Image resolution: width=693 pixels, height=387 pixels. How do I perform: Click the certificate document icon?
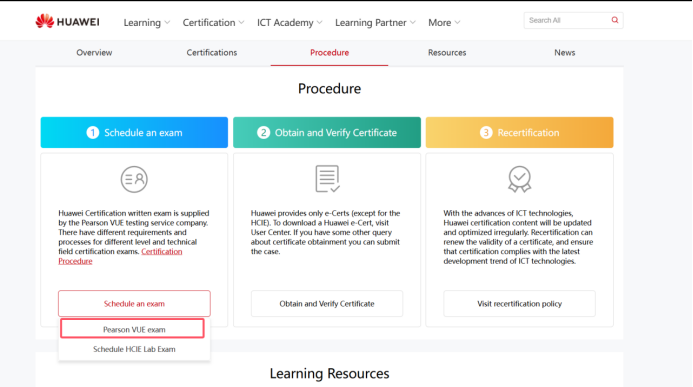[327, 179]
